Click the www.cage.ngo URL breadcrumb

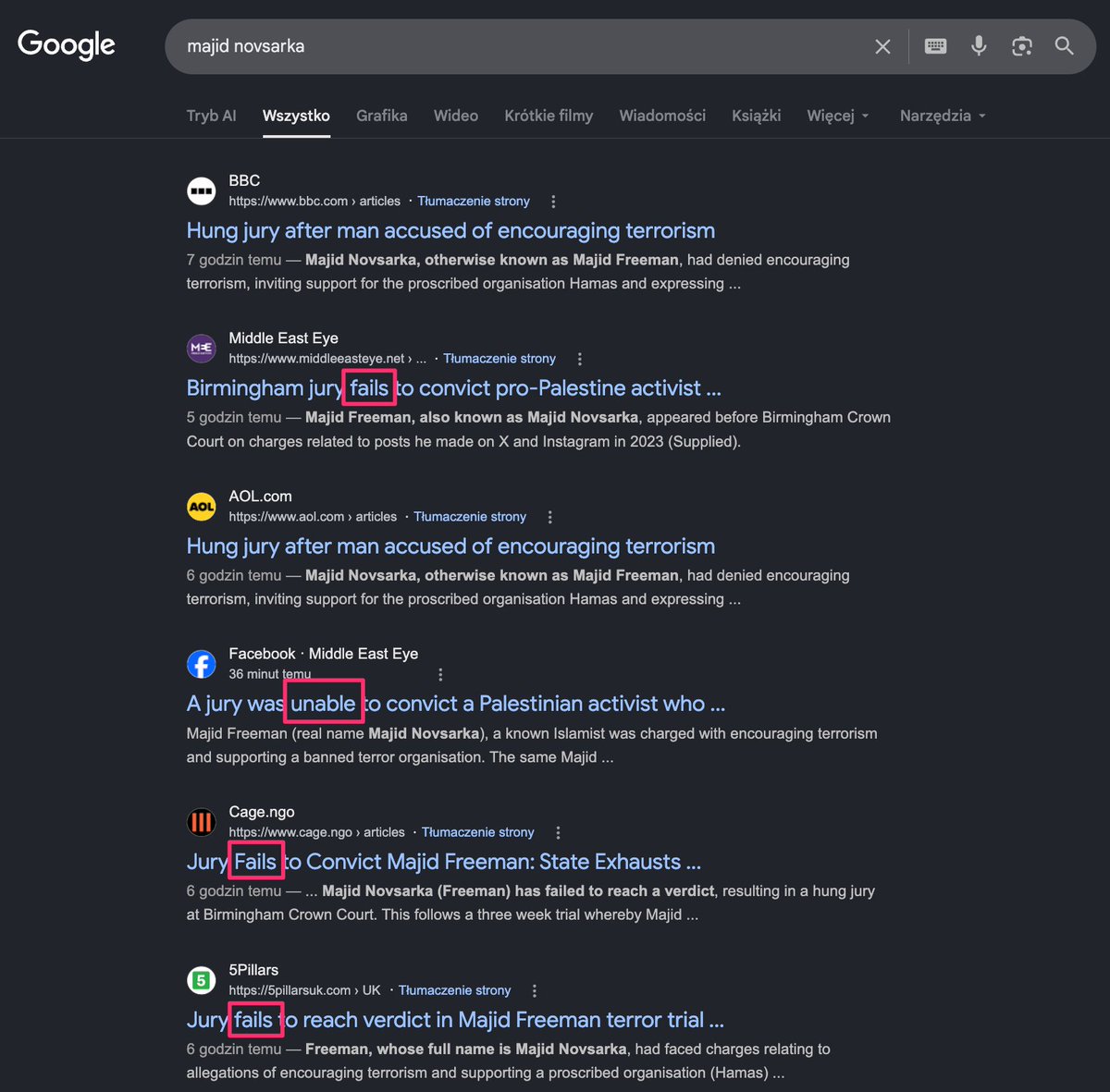click(x=316, y=831)
